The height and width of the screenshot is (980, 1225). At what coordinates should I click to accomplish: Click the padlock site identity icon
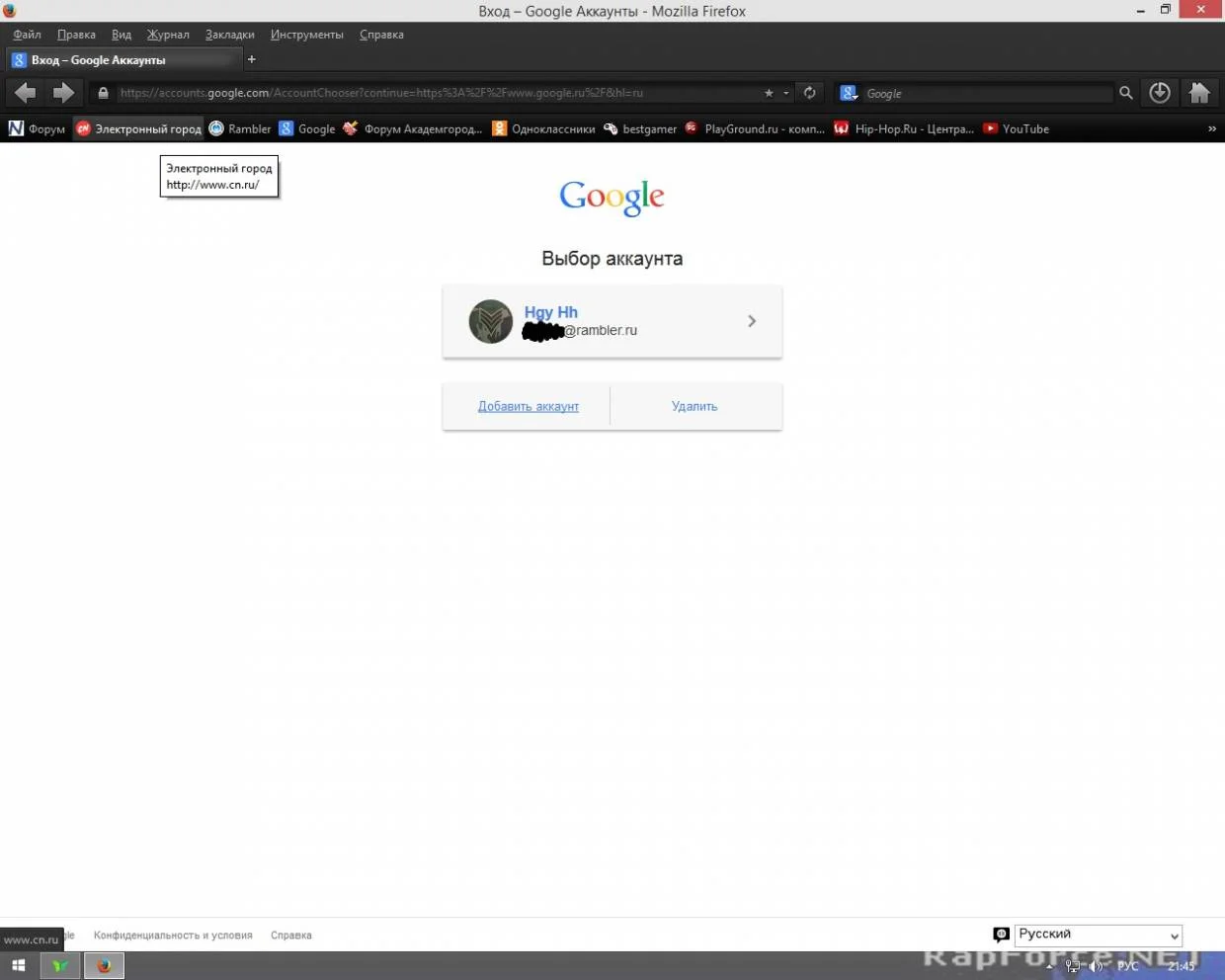coord(103,93)
